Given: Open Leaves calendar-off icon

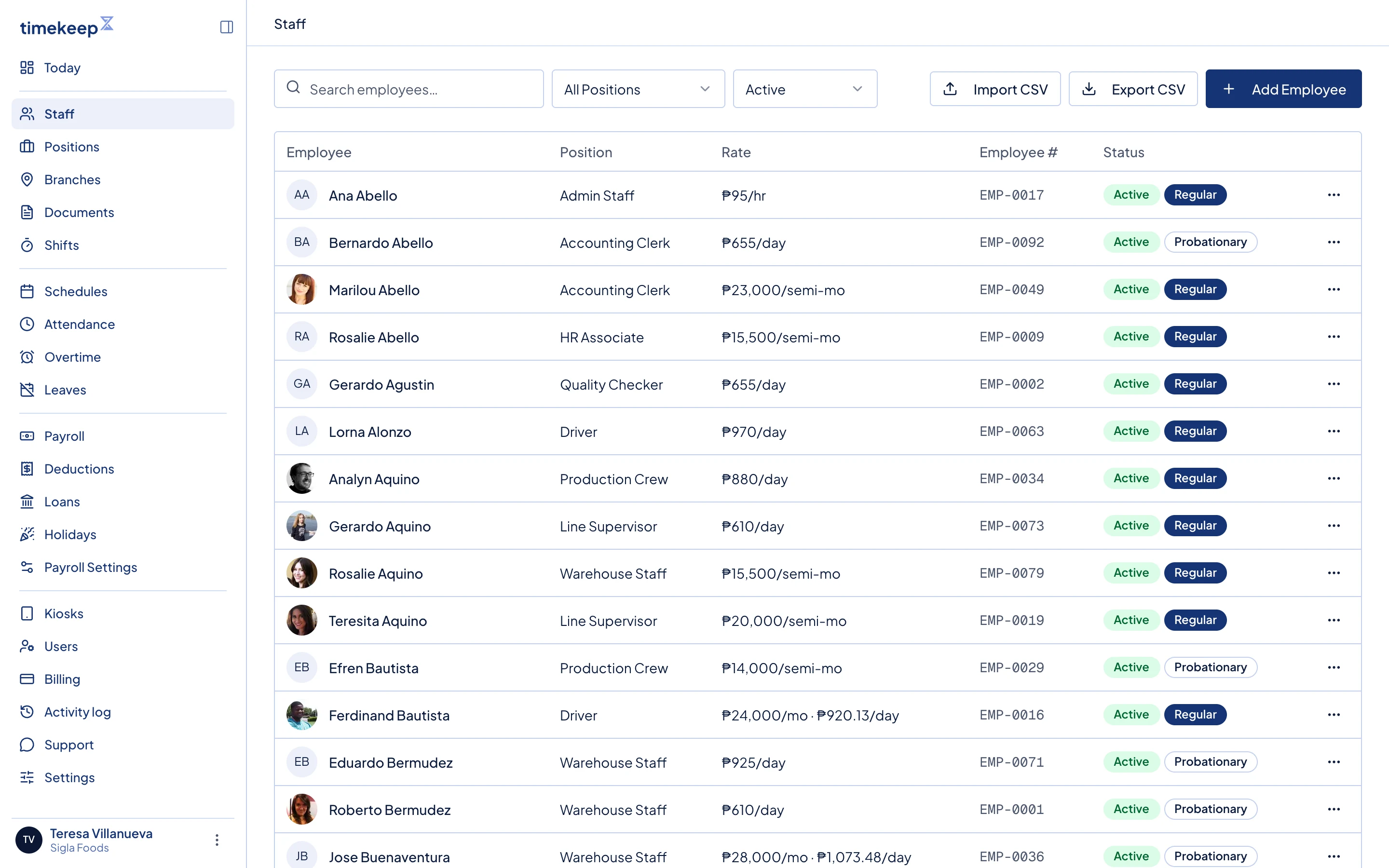Looking at the screenshot, I should pos(27,390).
